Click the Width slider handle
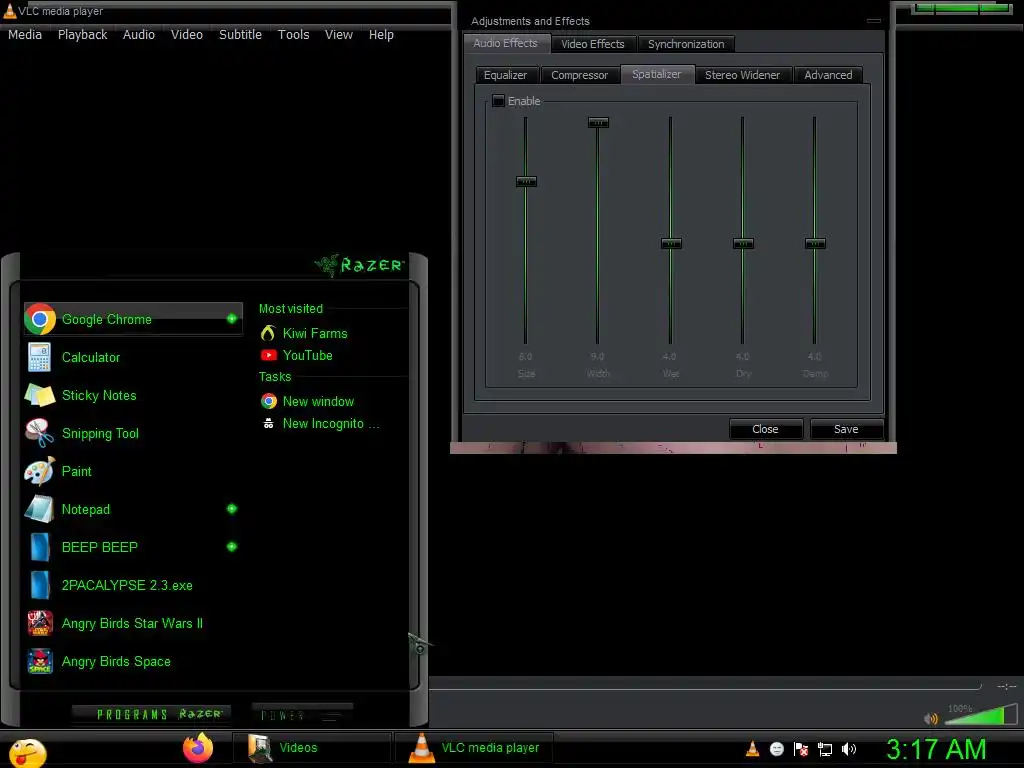 coord(598,122)
